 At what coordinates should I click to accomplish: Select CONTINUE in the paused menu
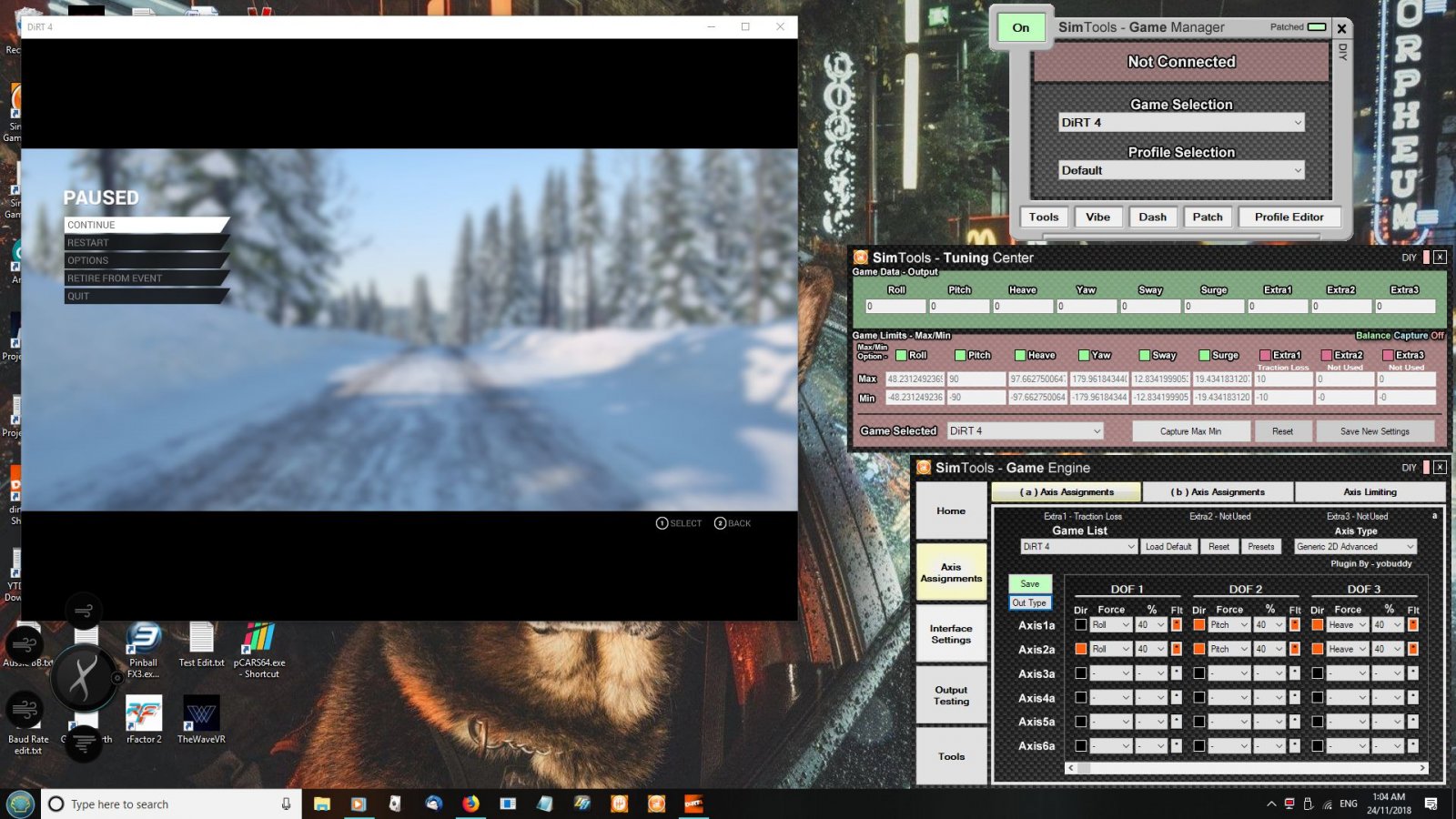146,225
